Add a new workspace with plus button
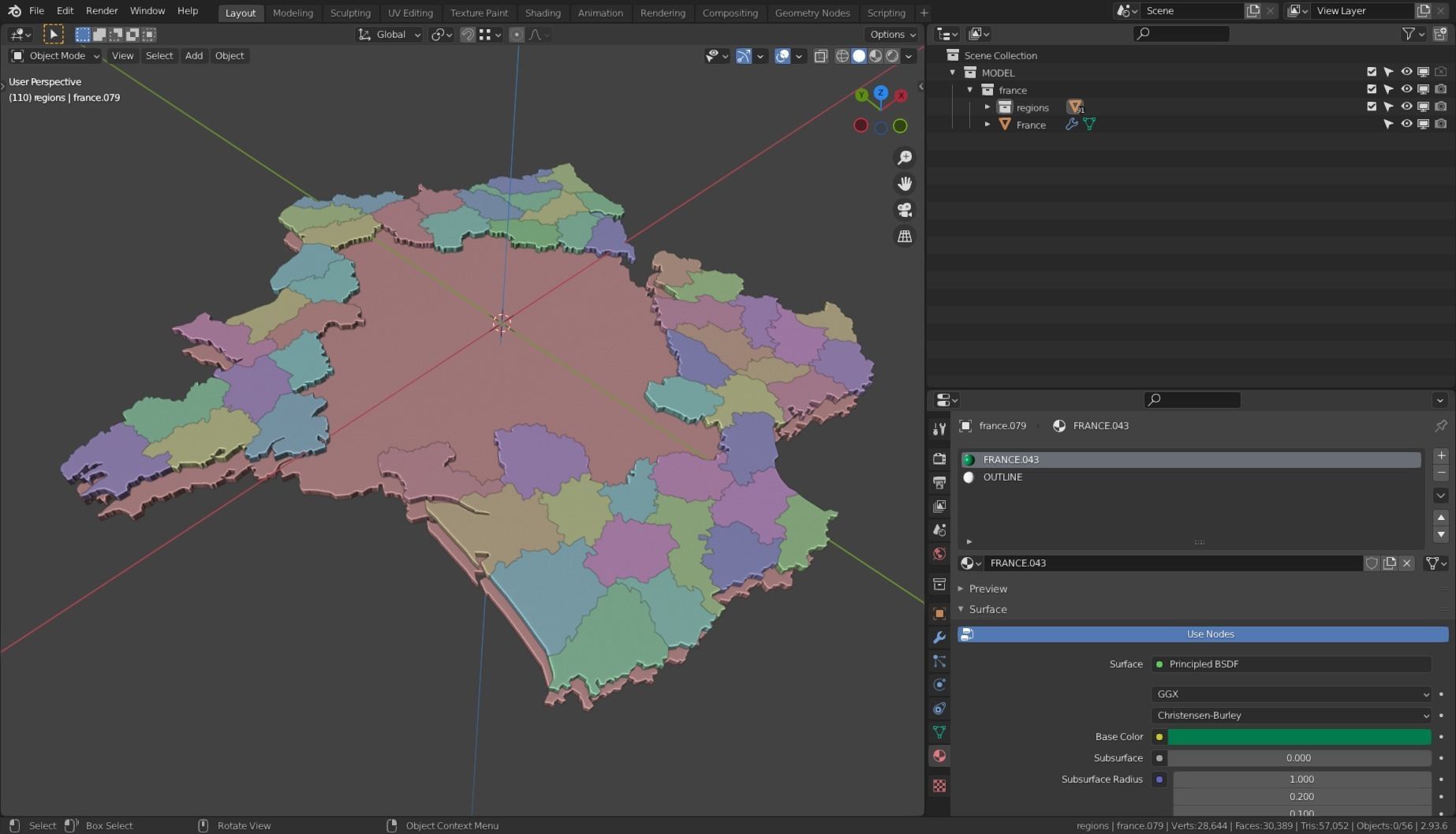This screenshot has height=834, width=1456. pos(924,13)
